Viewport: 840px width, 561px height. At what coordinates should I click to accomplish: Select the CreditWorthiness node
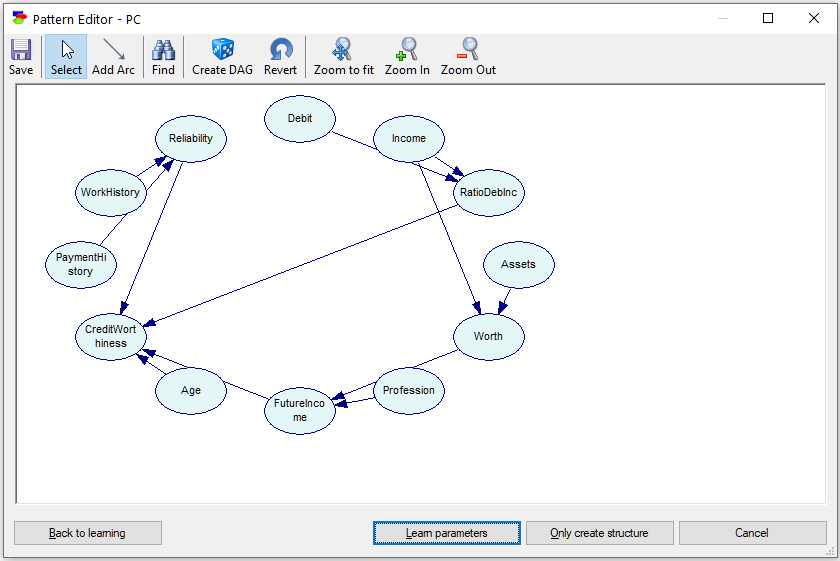click(x=111, y=336)
